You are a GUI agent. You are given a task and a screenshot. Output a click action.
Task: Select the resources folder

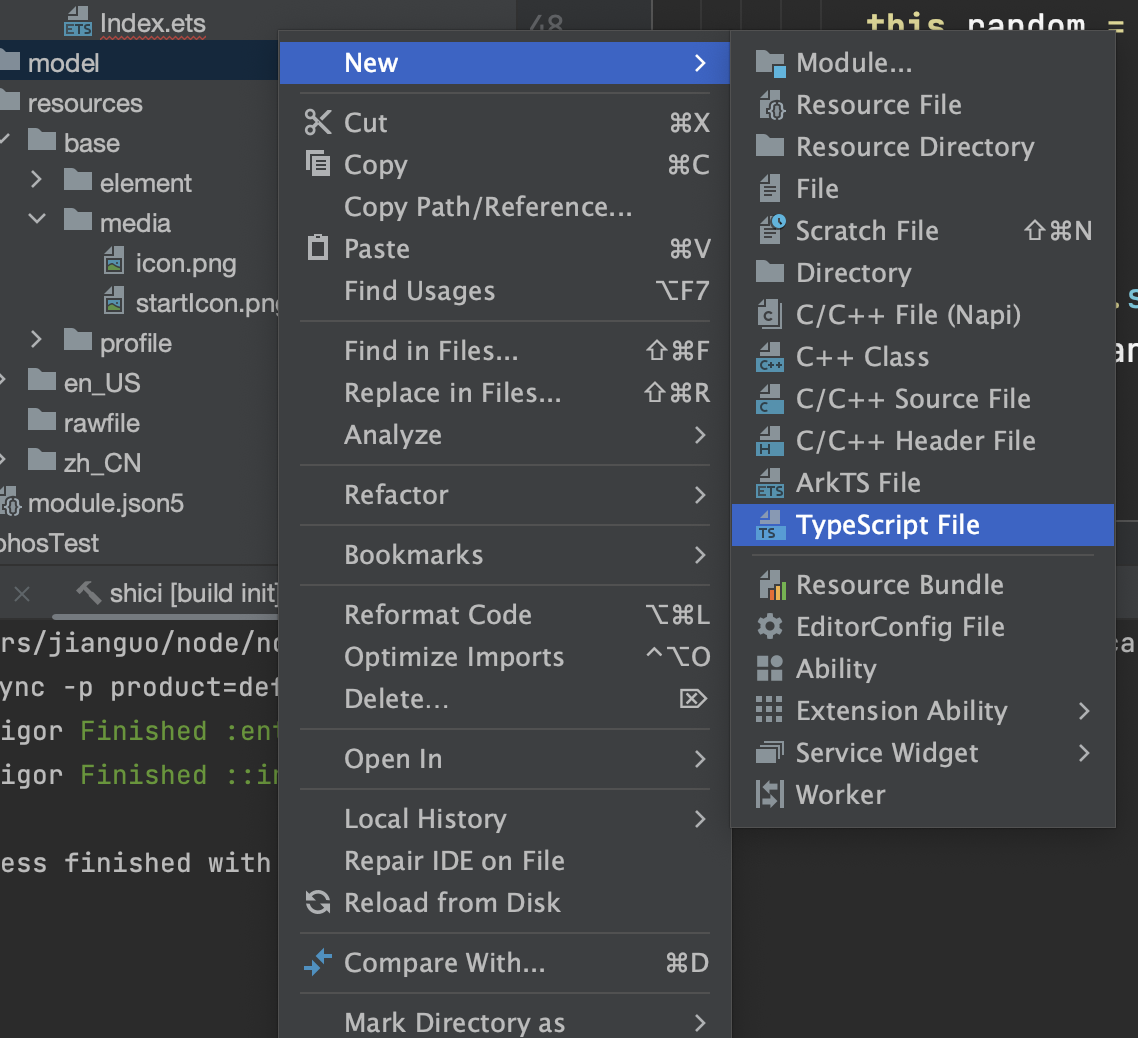[85, 104]
